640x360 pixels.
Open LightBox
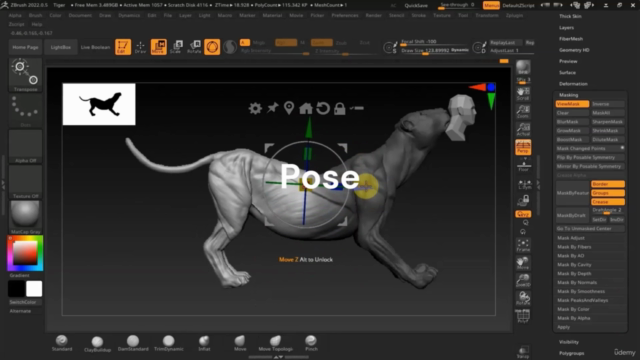click(60, 47)
